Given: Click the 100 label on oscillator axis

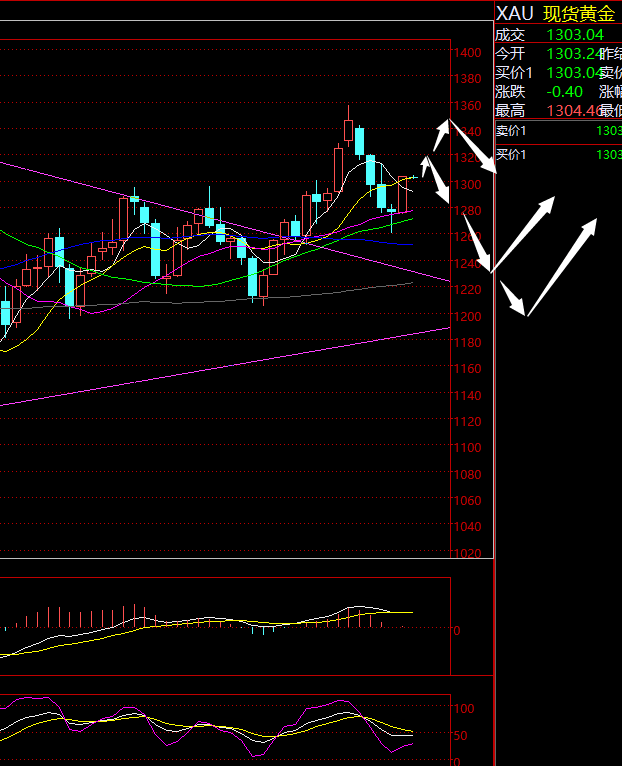Looking at the screenshot, I should click(464, 709).
